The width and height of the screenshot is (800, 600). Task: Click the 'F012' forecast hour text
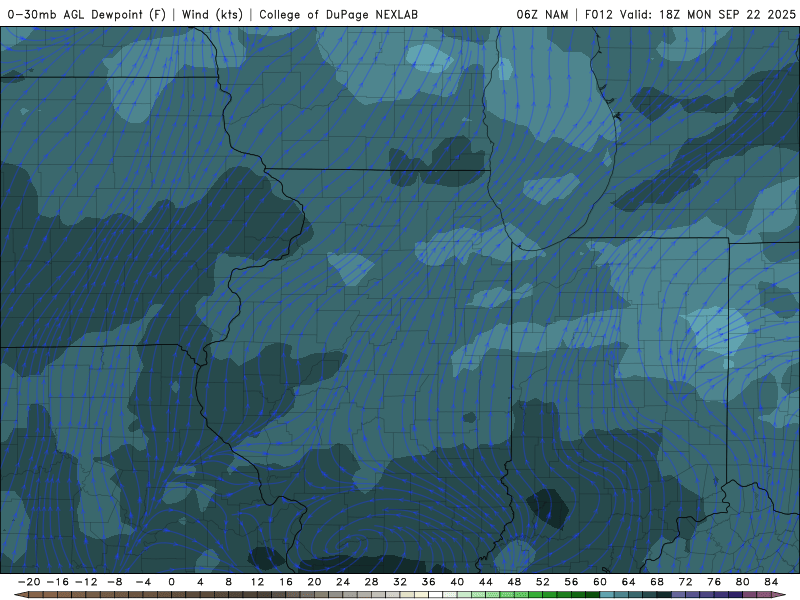598,14
